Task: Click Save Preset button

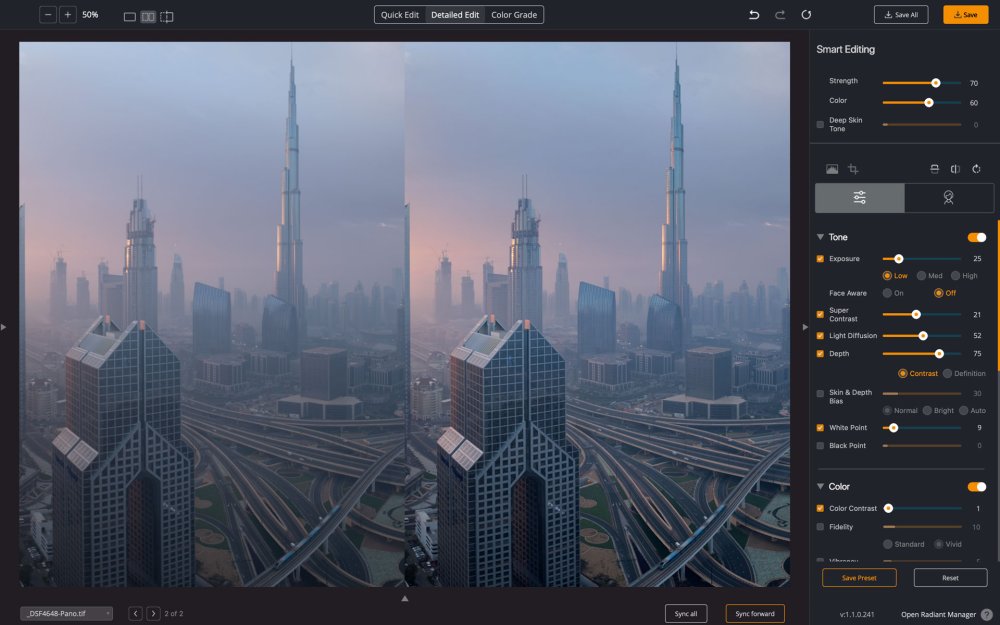Action: [x=859, y=578]
